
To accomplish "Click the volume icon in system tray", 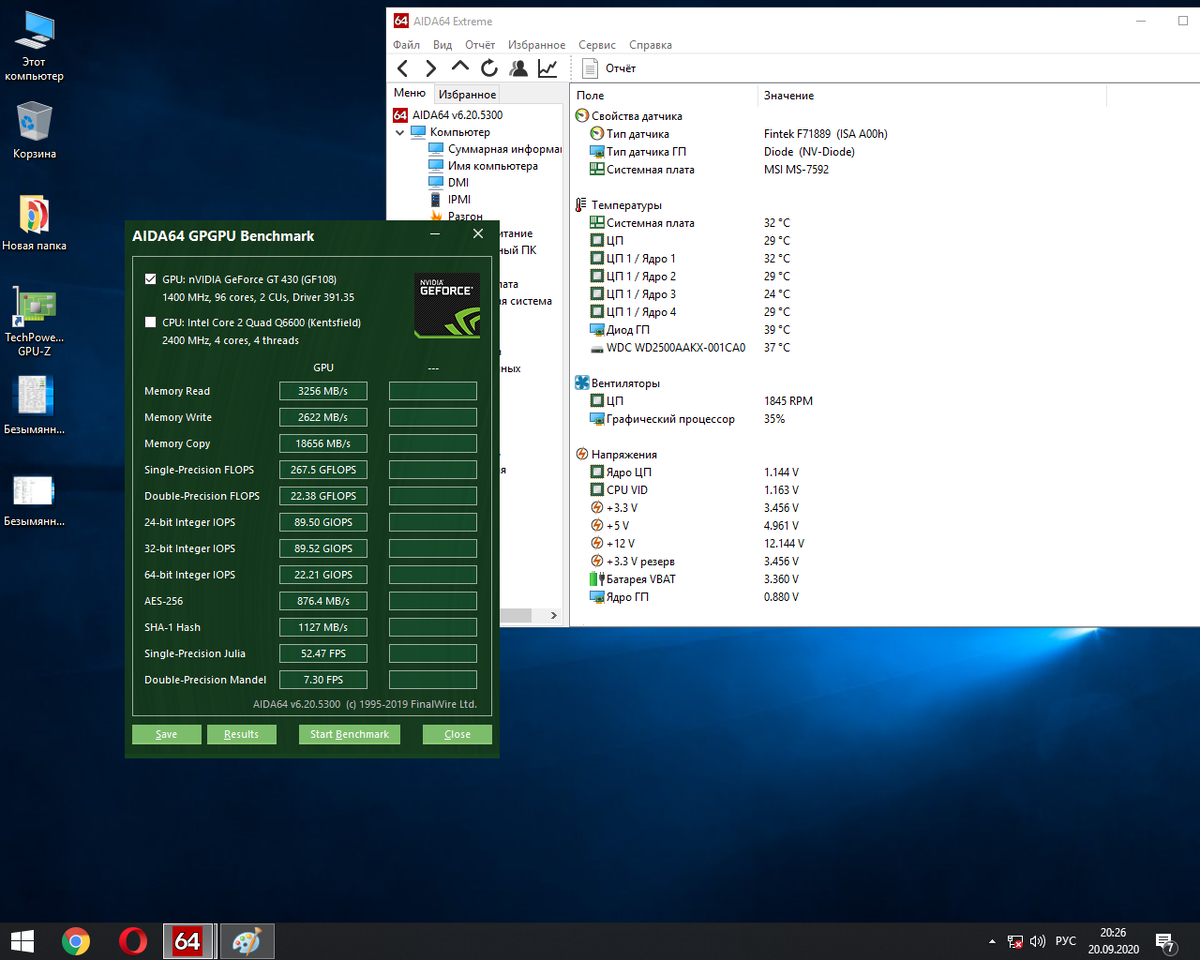I will pyautogui.click(x=1038, y=941).
